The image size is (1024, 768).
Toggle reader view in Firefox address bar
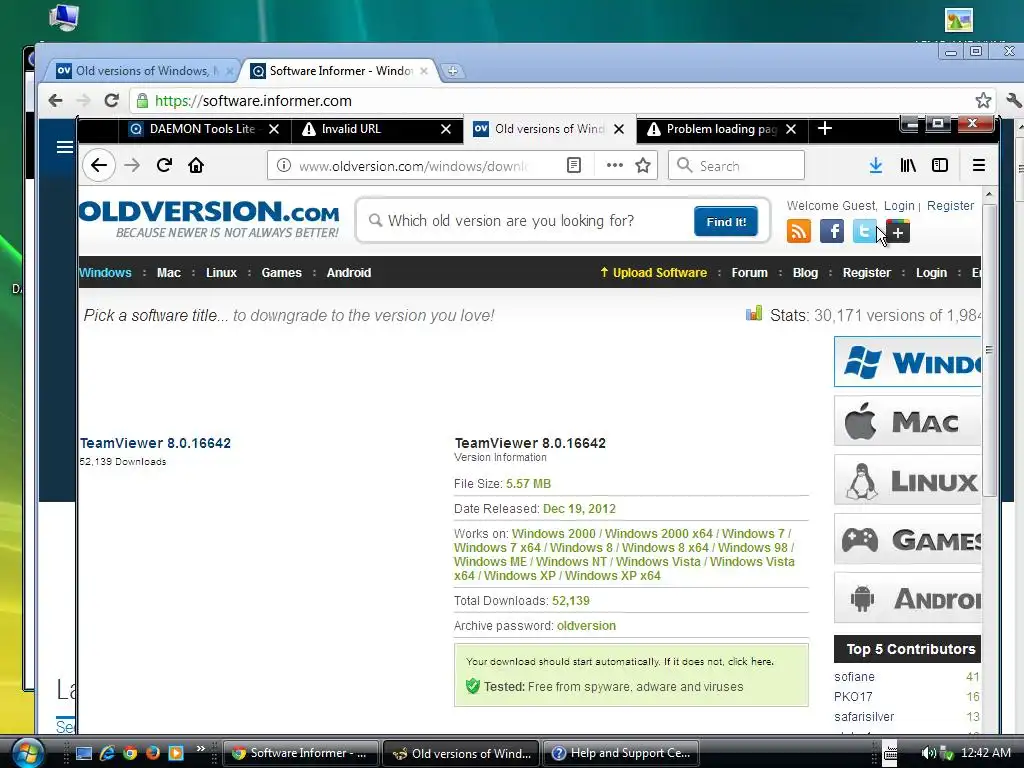[x=573, y=165]
